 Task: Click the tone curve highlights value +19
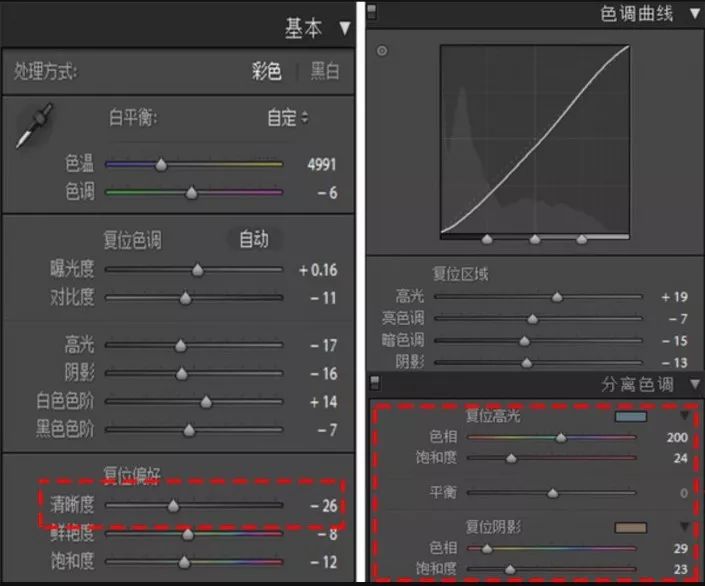674,297
